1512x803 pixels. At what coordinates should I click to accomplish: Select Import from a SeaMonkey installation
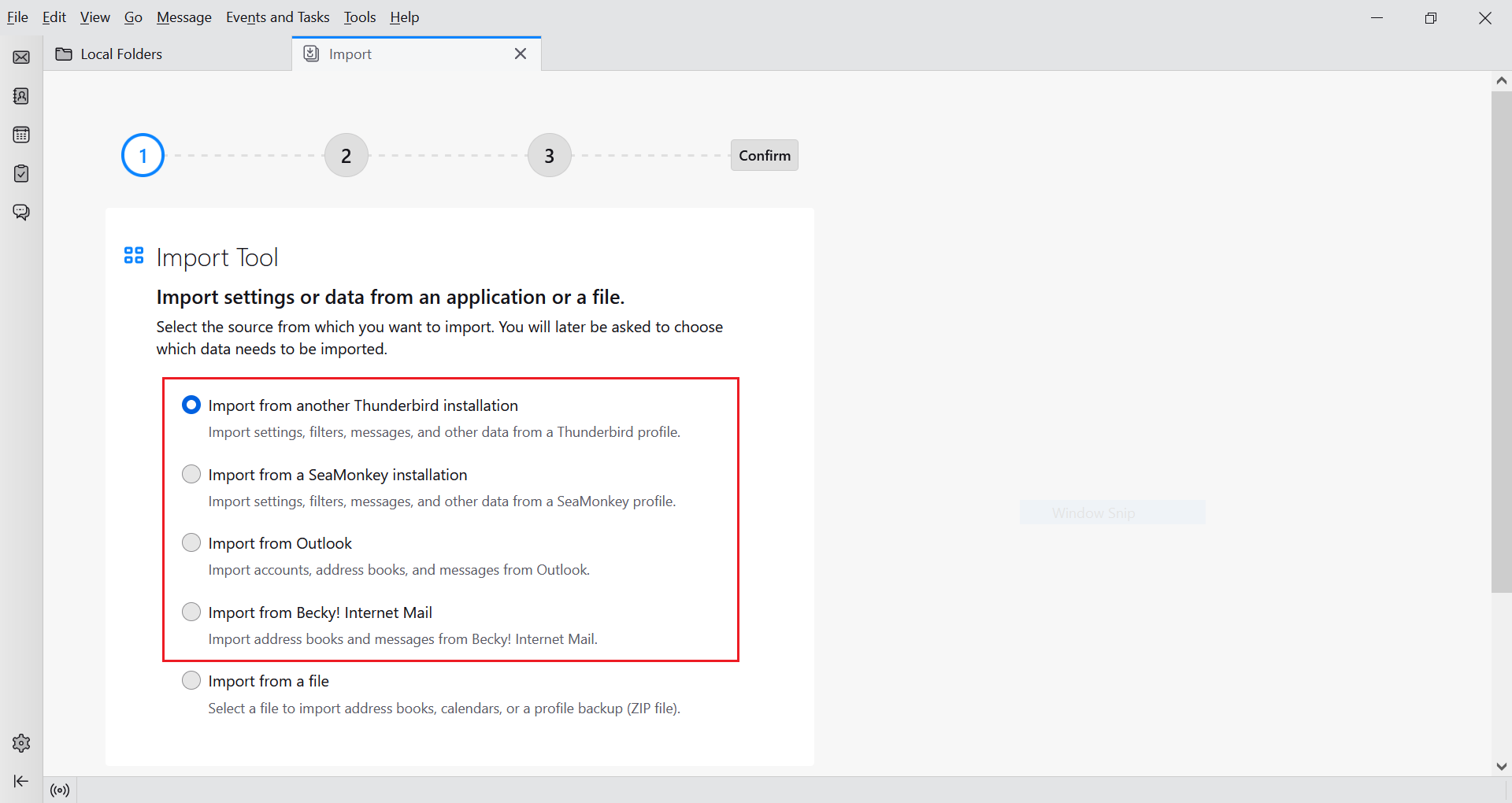[191, 474]
